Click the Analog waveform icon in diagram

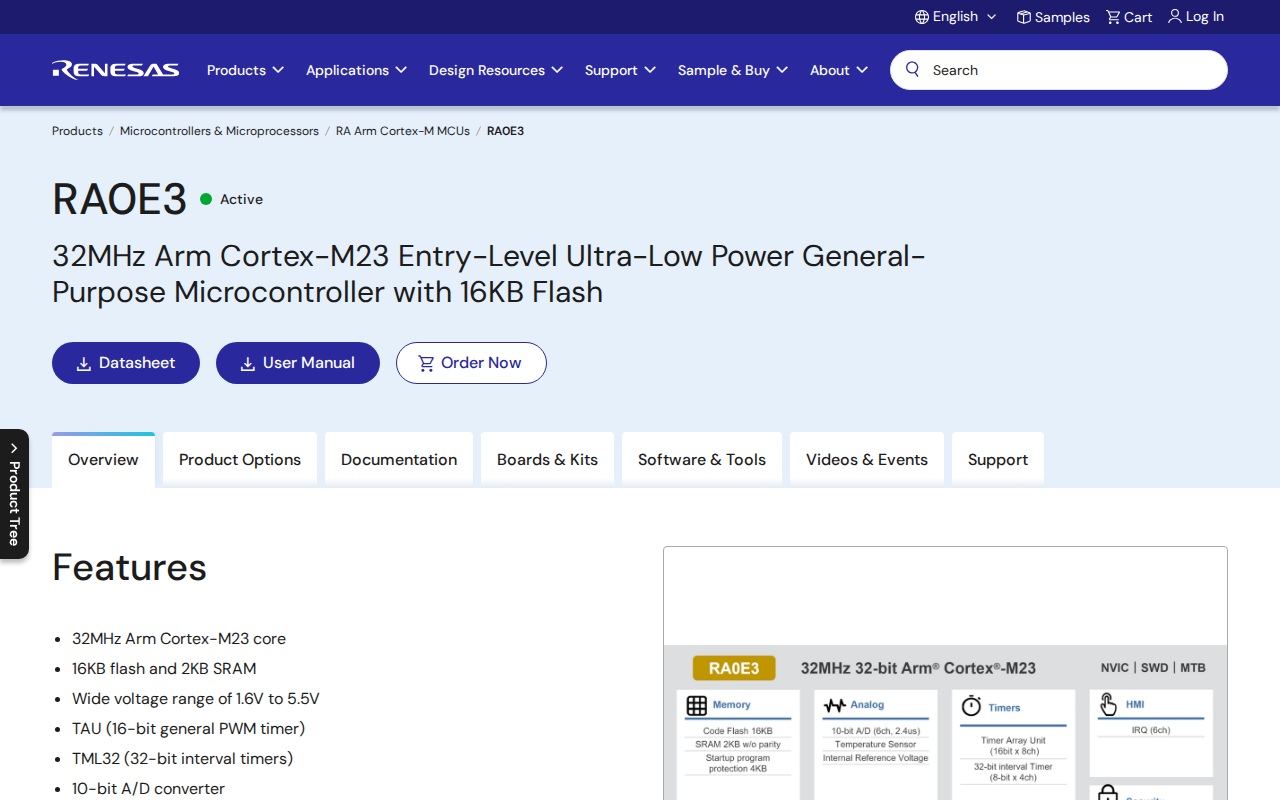tap(834, 706)
